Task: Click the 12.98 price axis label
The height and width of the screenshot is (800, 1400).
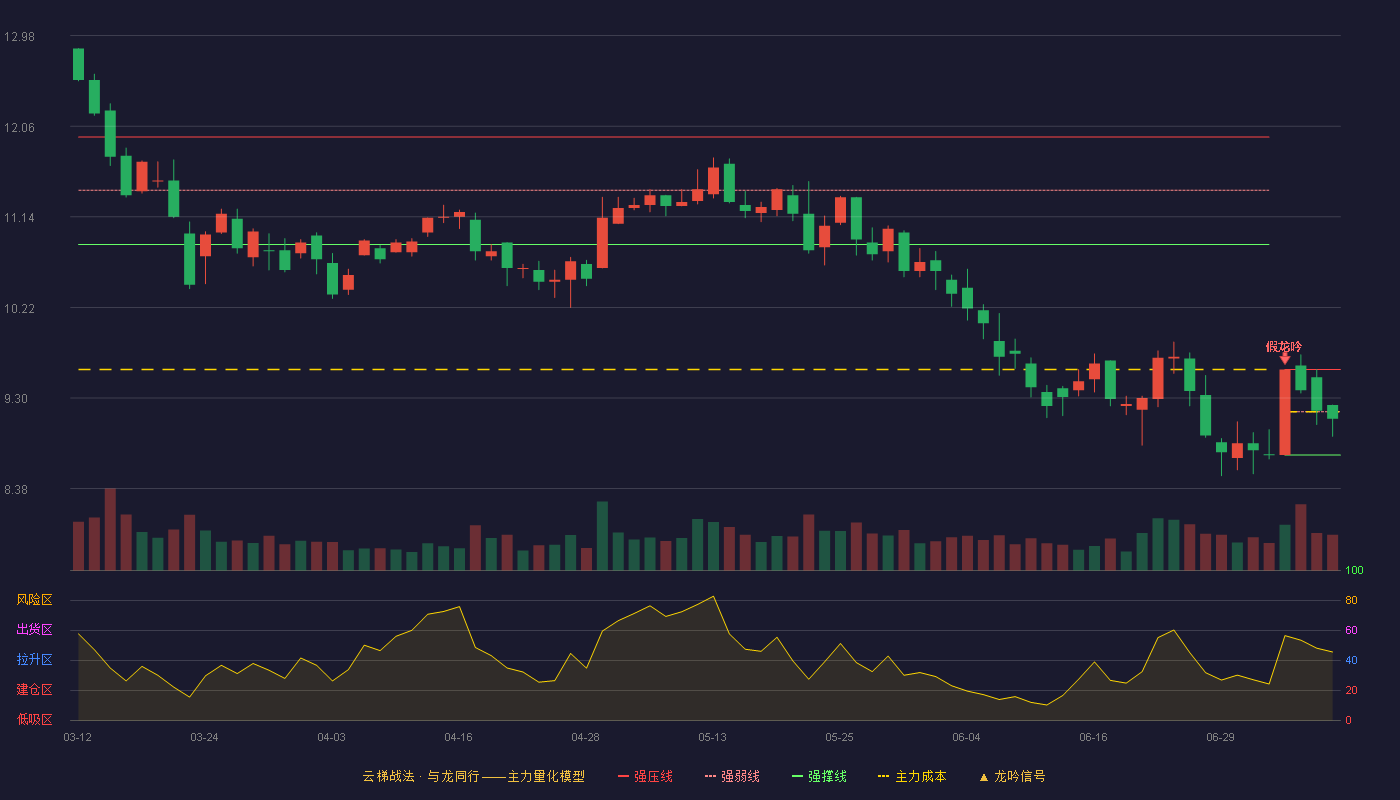Action: [x=19, y=37]
